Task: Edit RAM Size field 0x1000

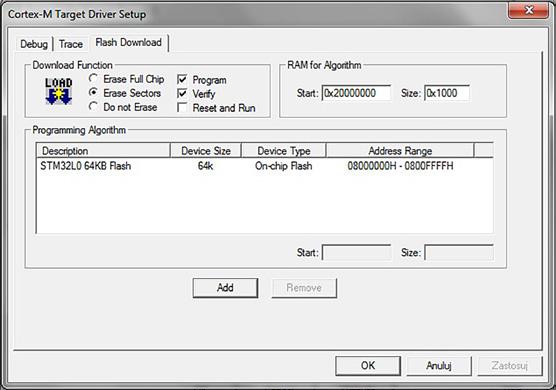Action: (447, 93)
